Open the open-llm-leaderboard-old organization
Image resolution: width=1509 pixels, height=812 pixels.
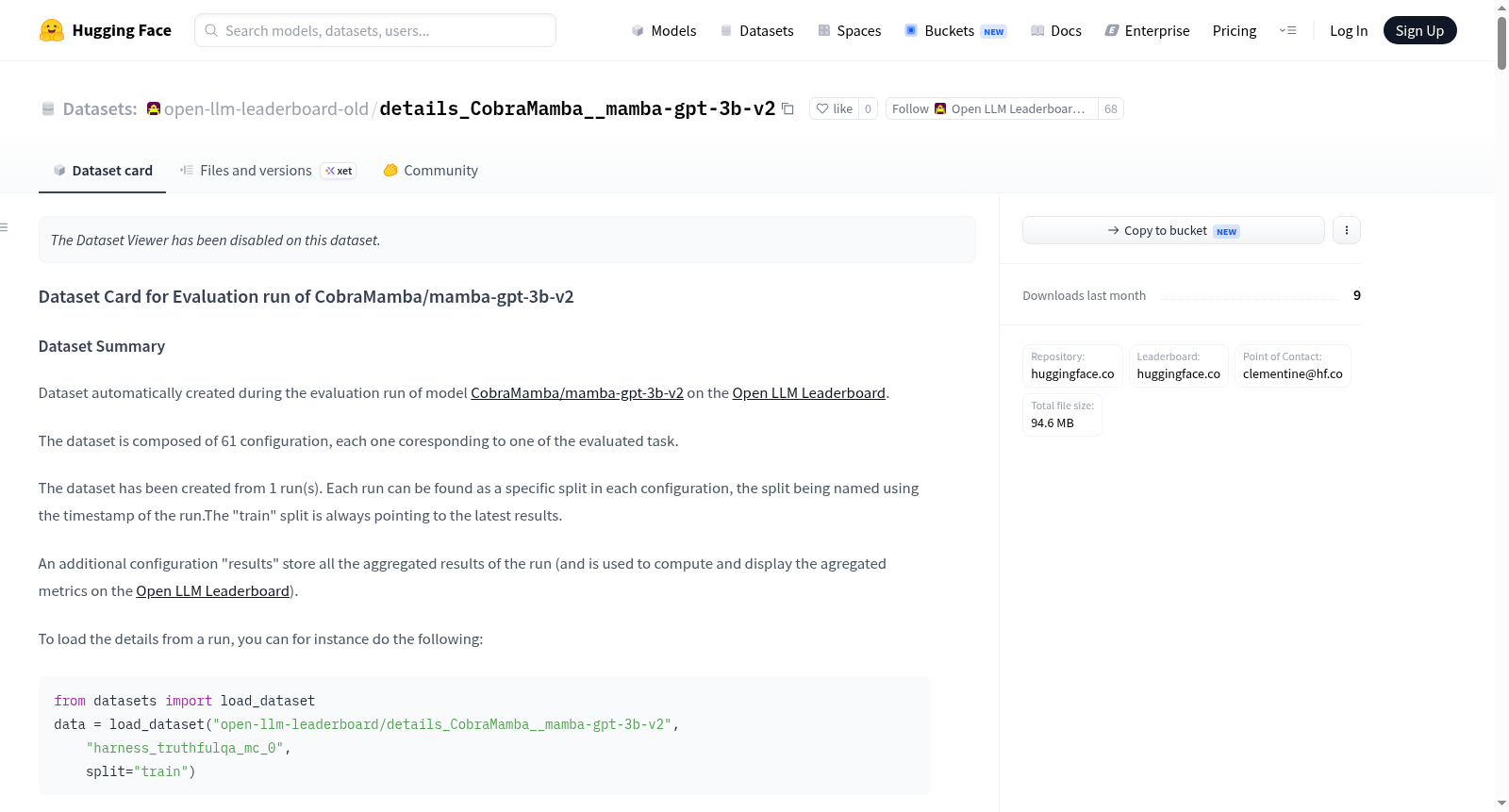pos(266,109)
